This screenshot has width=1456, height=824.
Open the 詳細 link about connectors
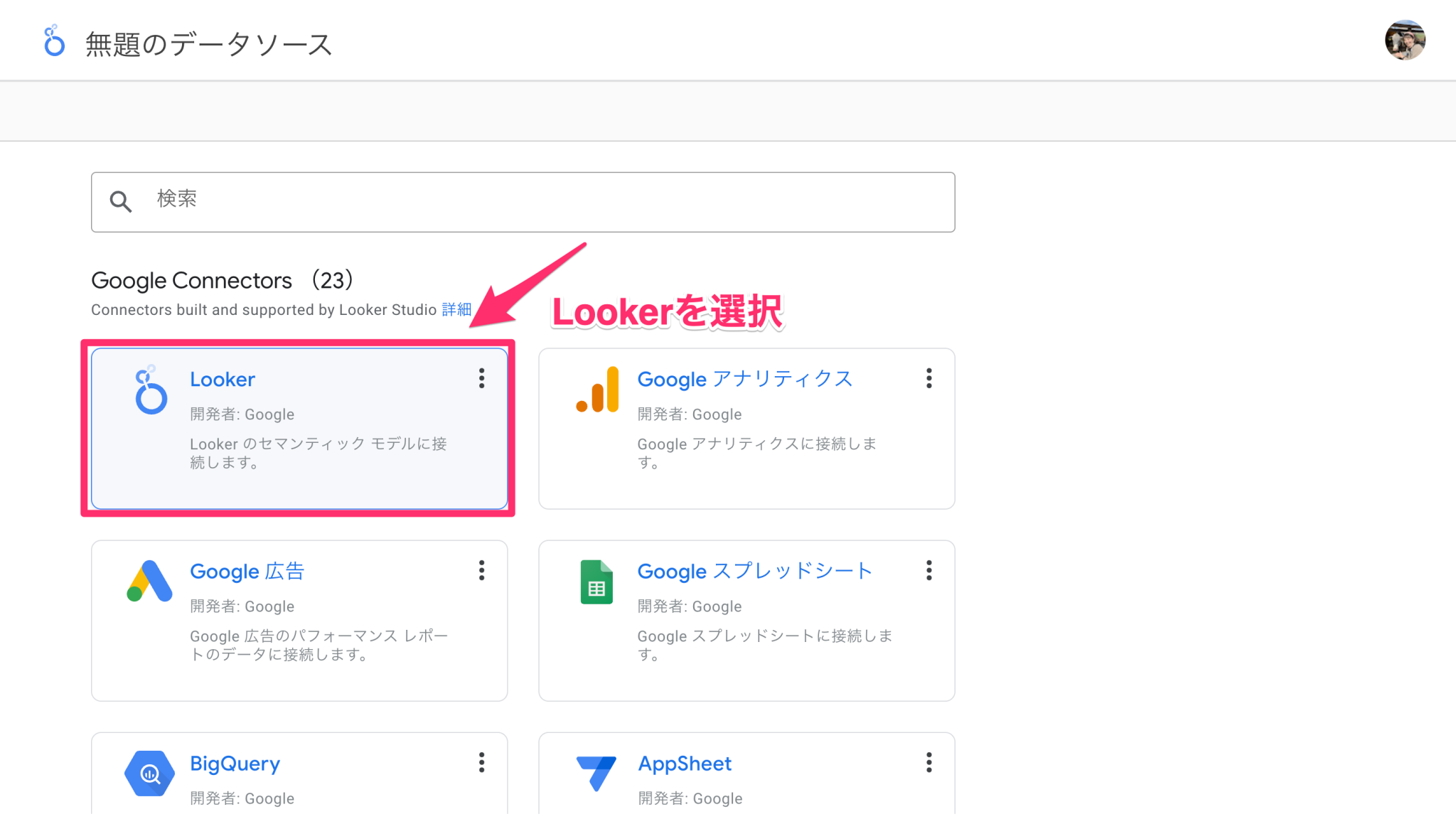pos(456,309)
